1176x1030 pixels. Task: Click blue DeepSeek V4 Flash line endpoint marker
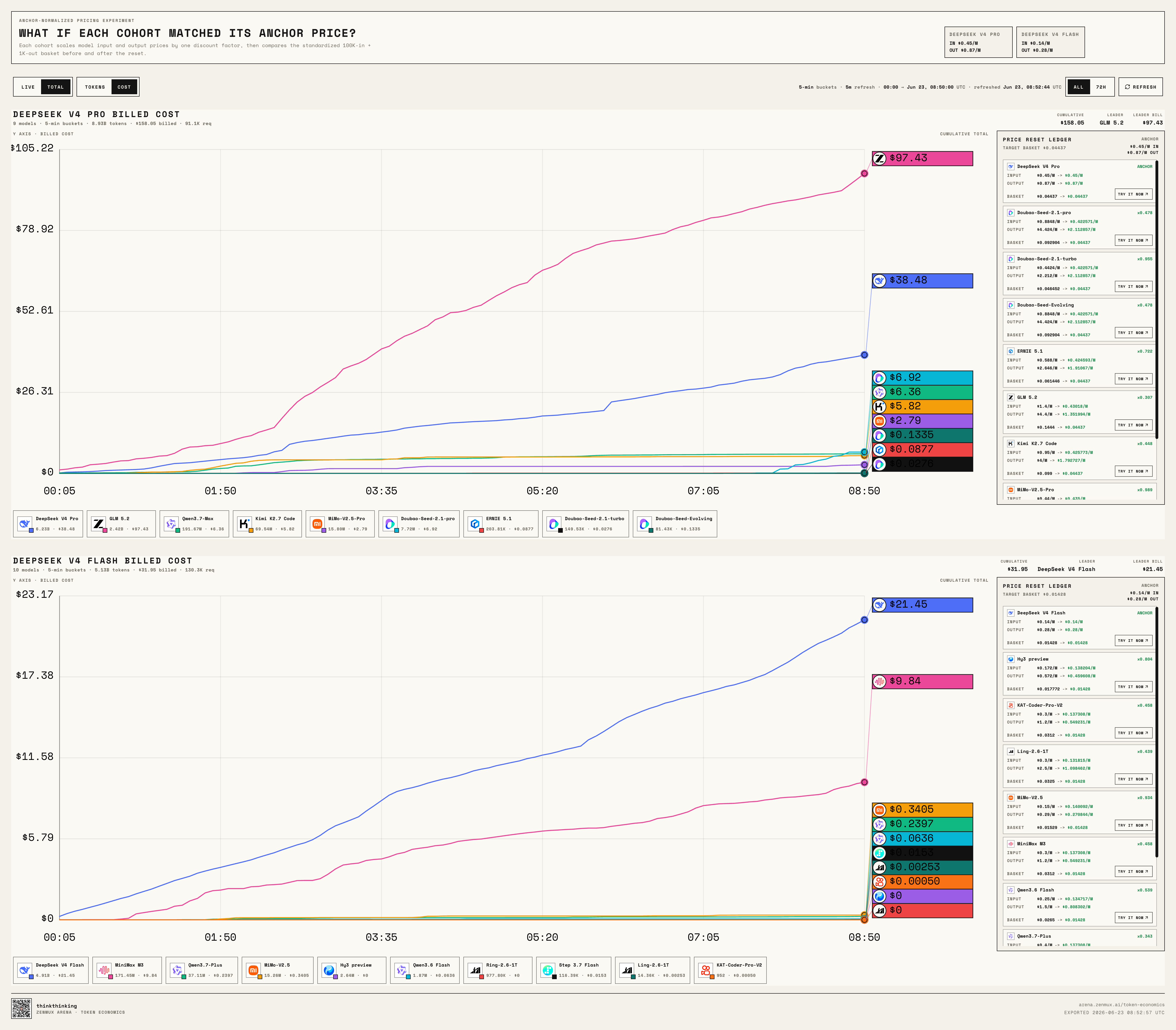coord(864,620)
